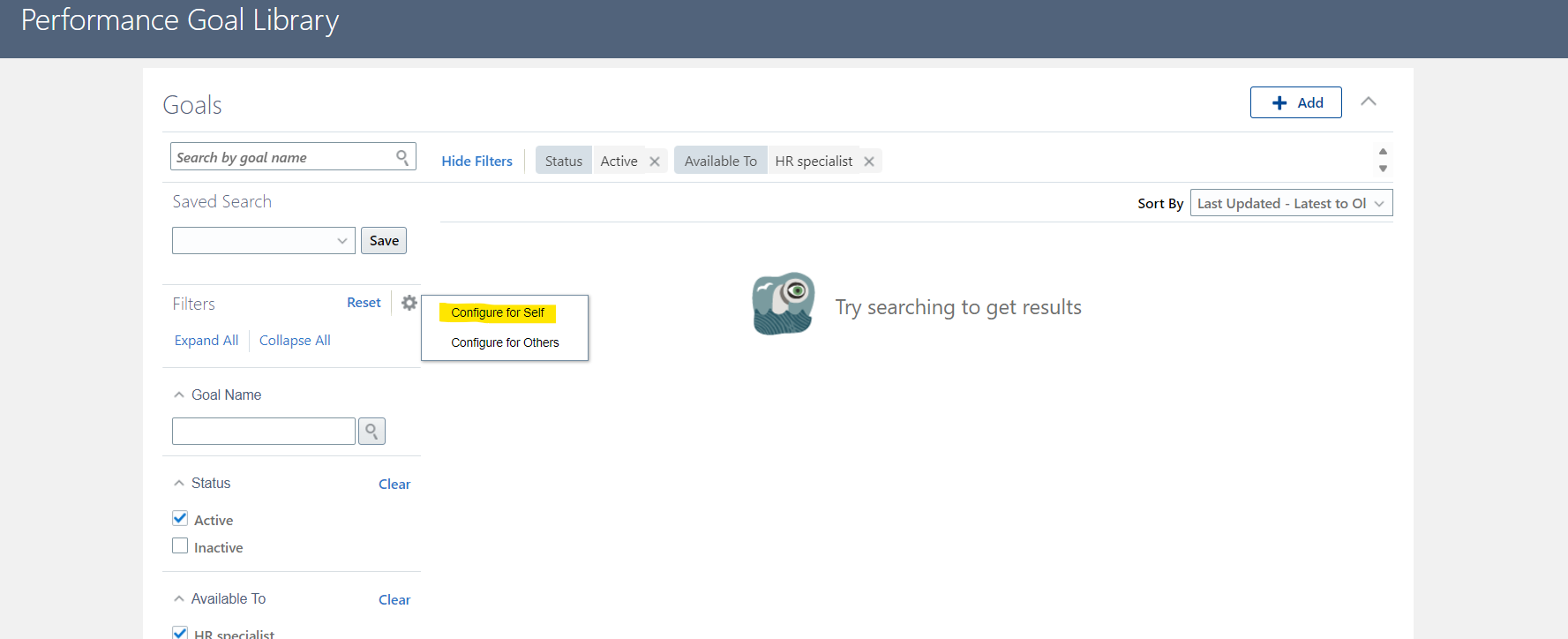
Task: Reset all filters
Action: click(x=364, y=303)
